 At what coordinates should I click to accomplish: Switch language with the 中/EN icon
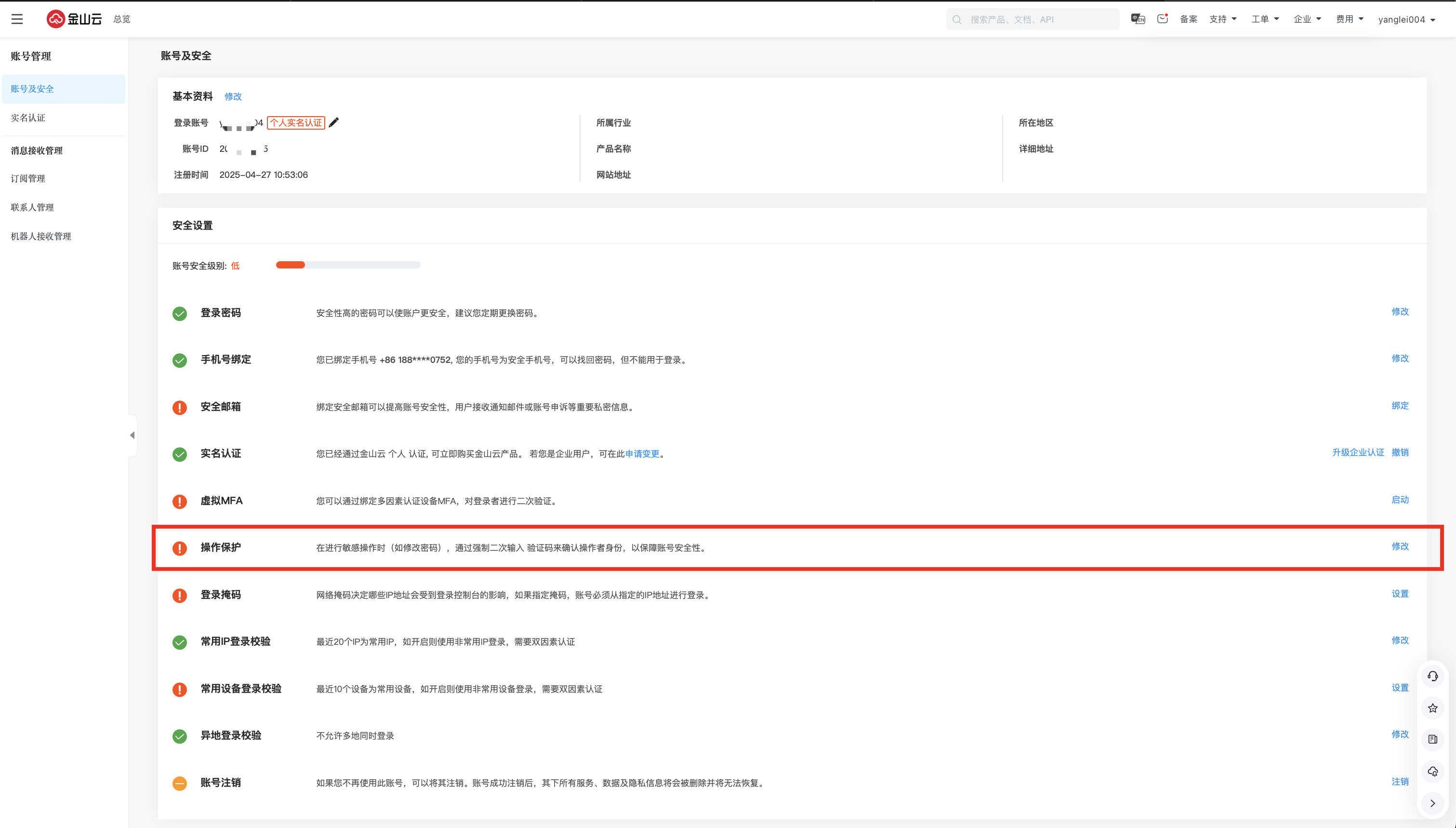point(1138,19)
